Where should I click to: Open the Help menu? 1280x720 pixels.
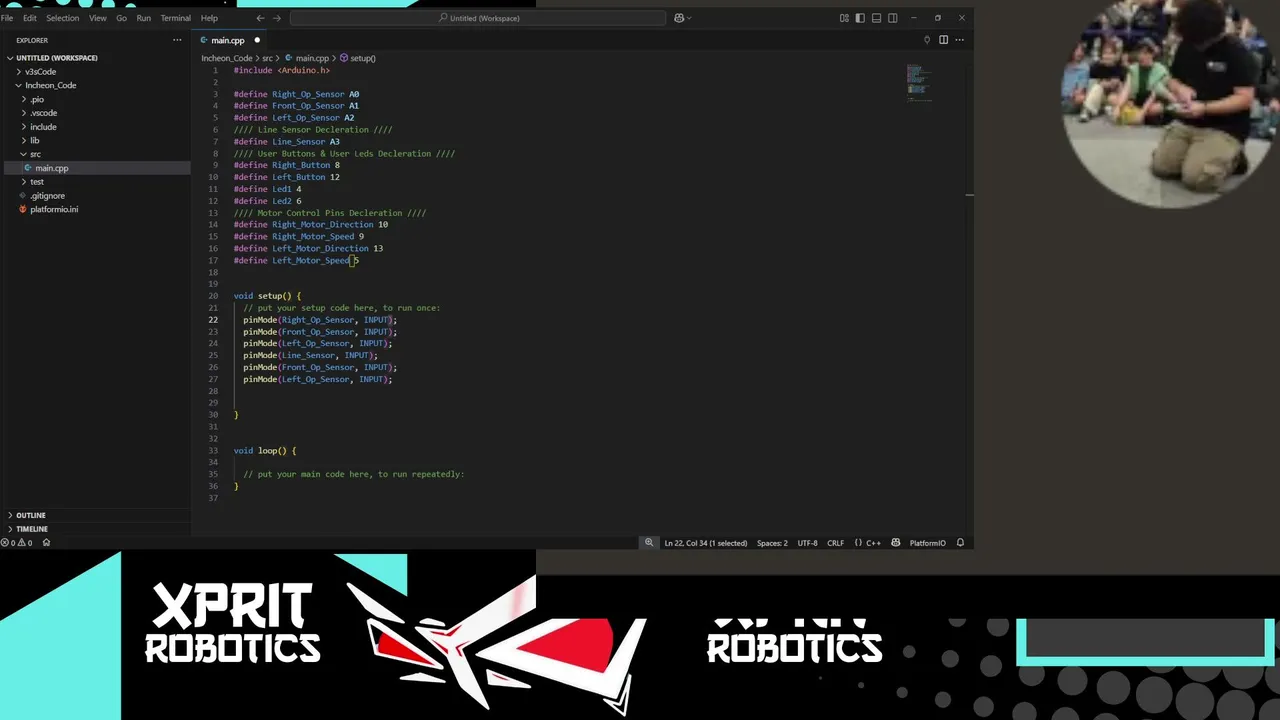pos(209,18)
